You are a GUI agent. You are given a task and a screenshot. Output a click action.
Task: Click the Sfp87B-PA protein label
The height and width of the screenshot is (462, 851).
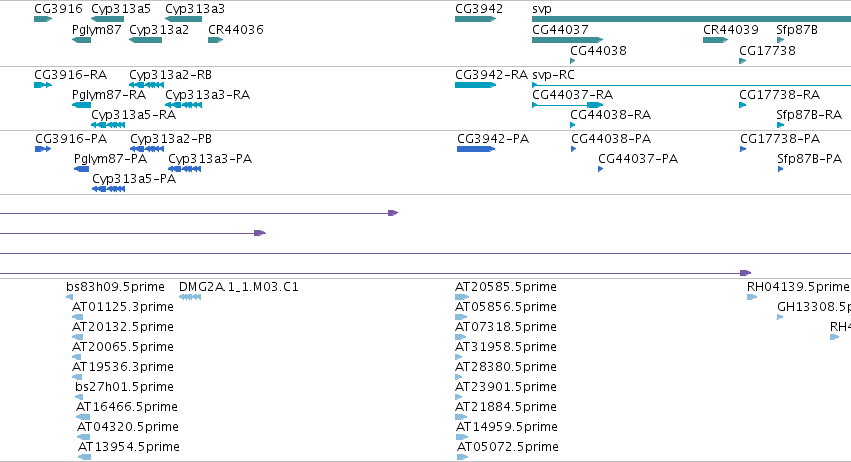click(x=810, y=159)
